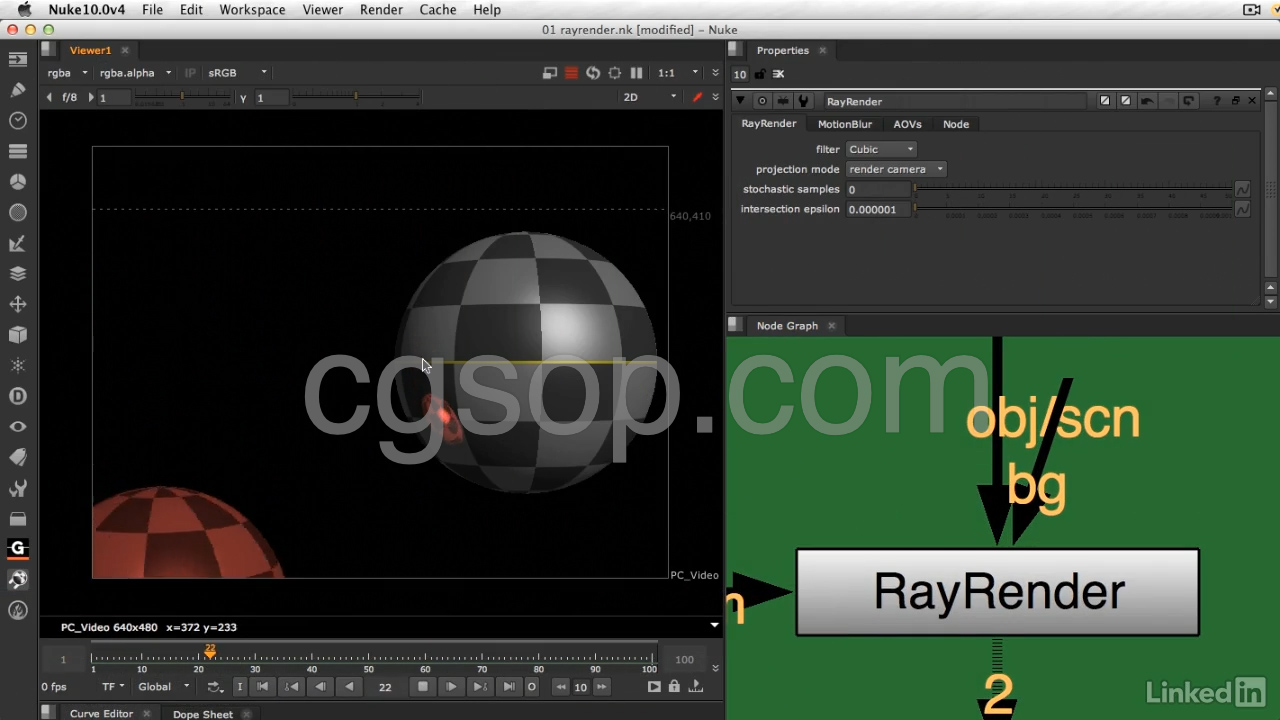Pause viewer updates

point(636,73)
